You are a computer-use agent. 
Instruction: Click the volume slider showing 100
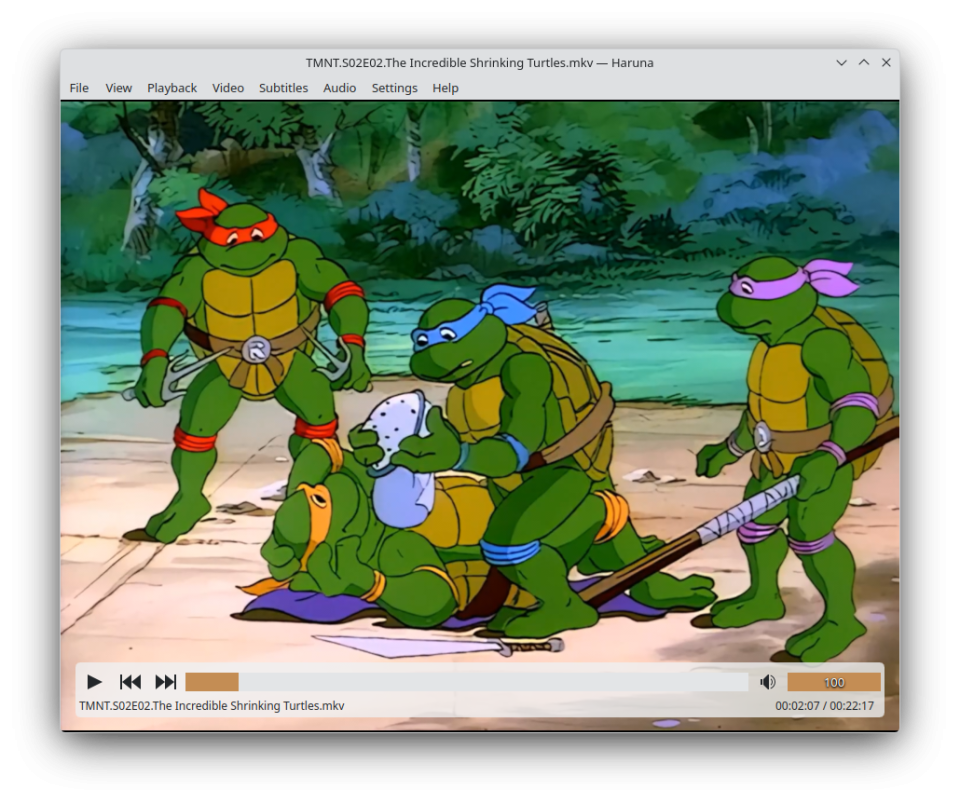(833, 682)
